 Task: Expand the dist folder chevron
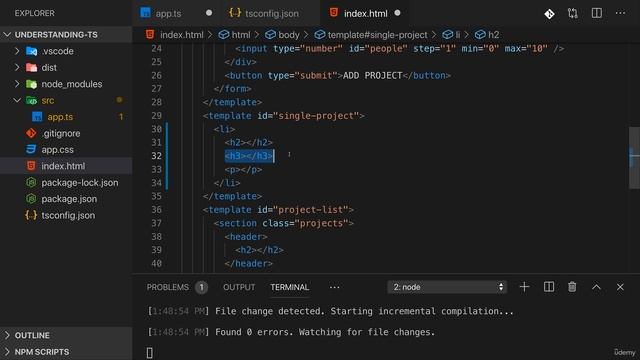[x=17, y=67]
